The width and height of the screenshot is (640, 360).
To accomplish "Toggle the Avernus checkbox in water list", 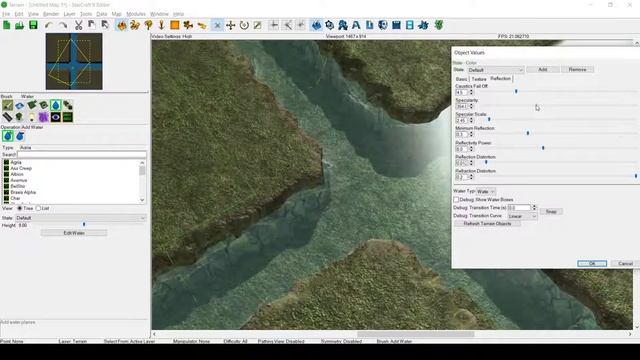I will coord(7,180).
